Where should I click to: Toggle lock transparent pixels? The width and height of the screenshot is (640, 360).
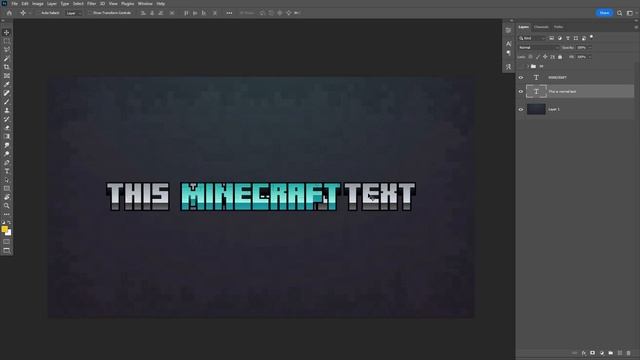click(530, 57)
